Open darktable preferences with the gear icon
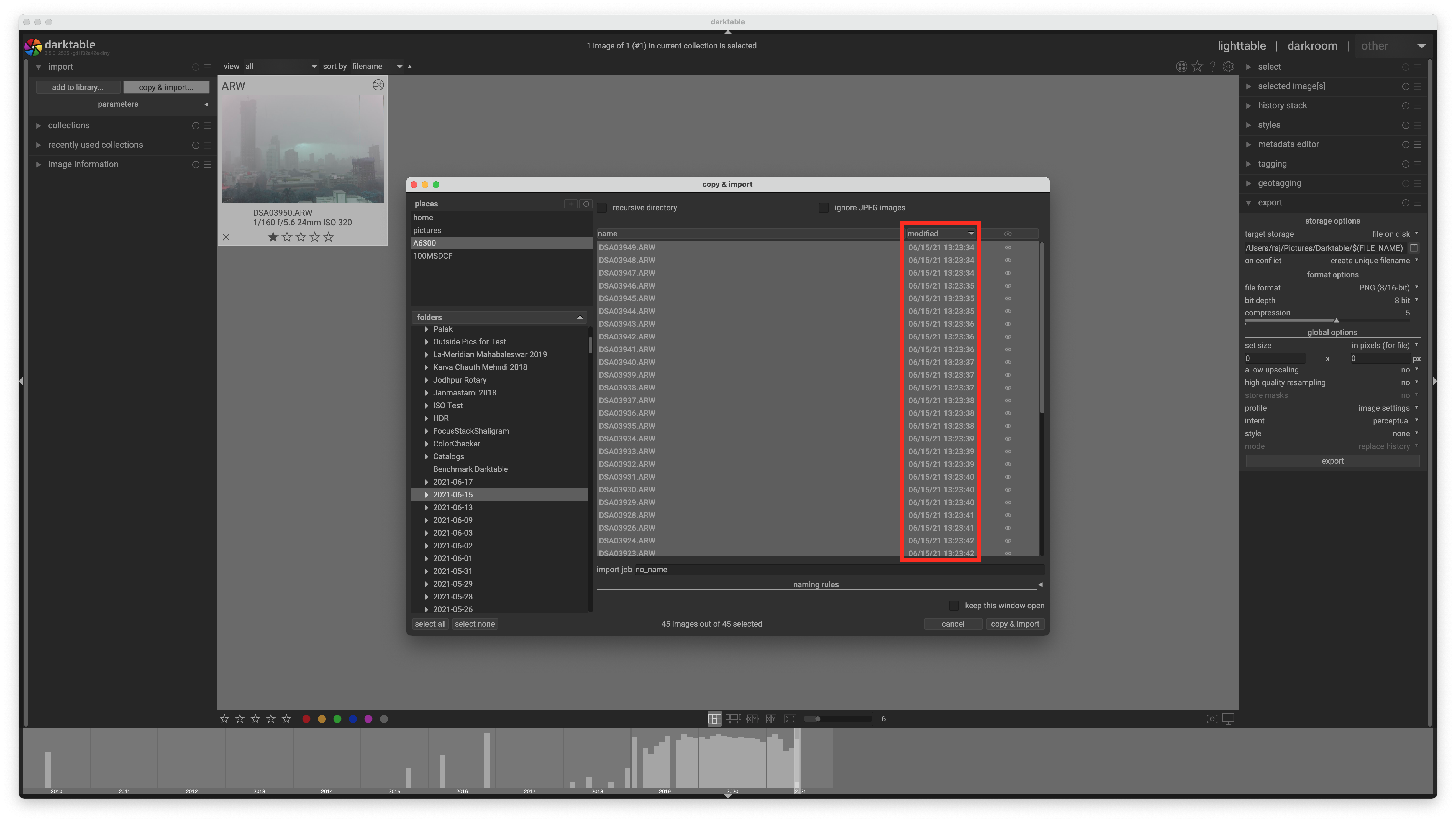Screen dimensions: 1456x822 [1228, 66]
